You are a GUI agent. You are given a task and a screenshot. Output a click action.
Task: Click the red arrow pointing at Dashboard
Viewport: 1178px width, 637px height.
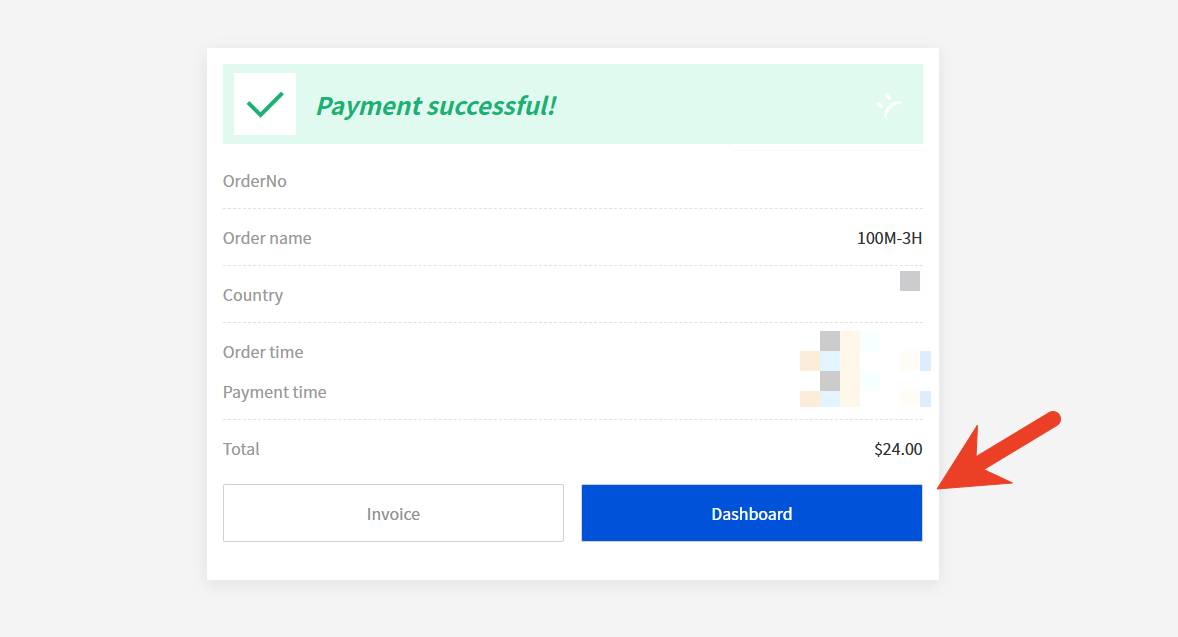[1000, 451]
